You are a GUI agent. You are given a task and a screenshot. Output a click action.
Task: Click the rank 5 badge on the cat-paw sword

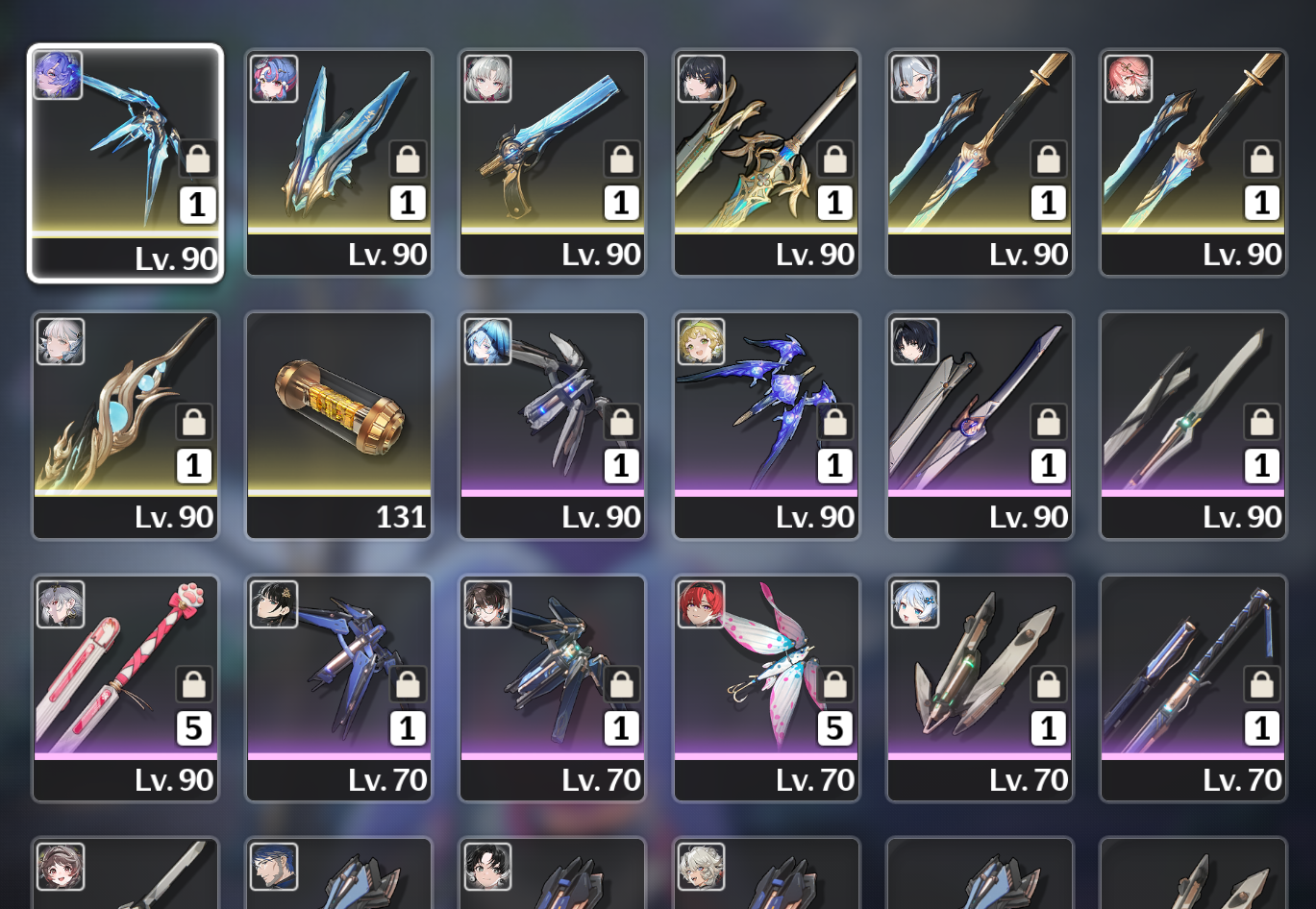194,729
